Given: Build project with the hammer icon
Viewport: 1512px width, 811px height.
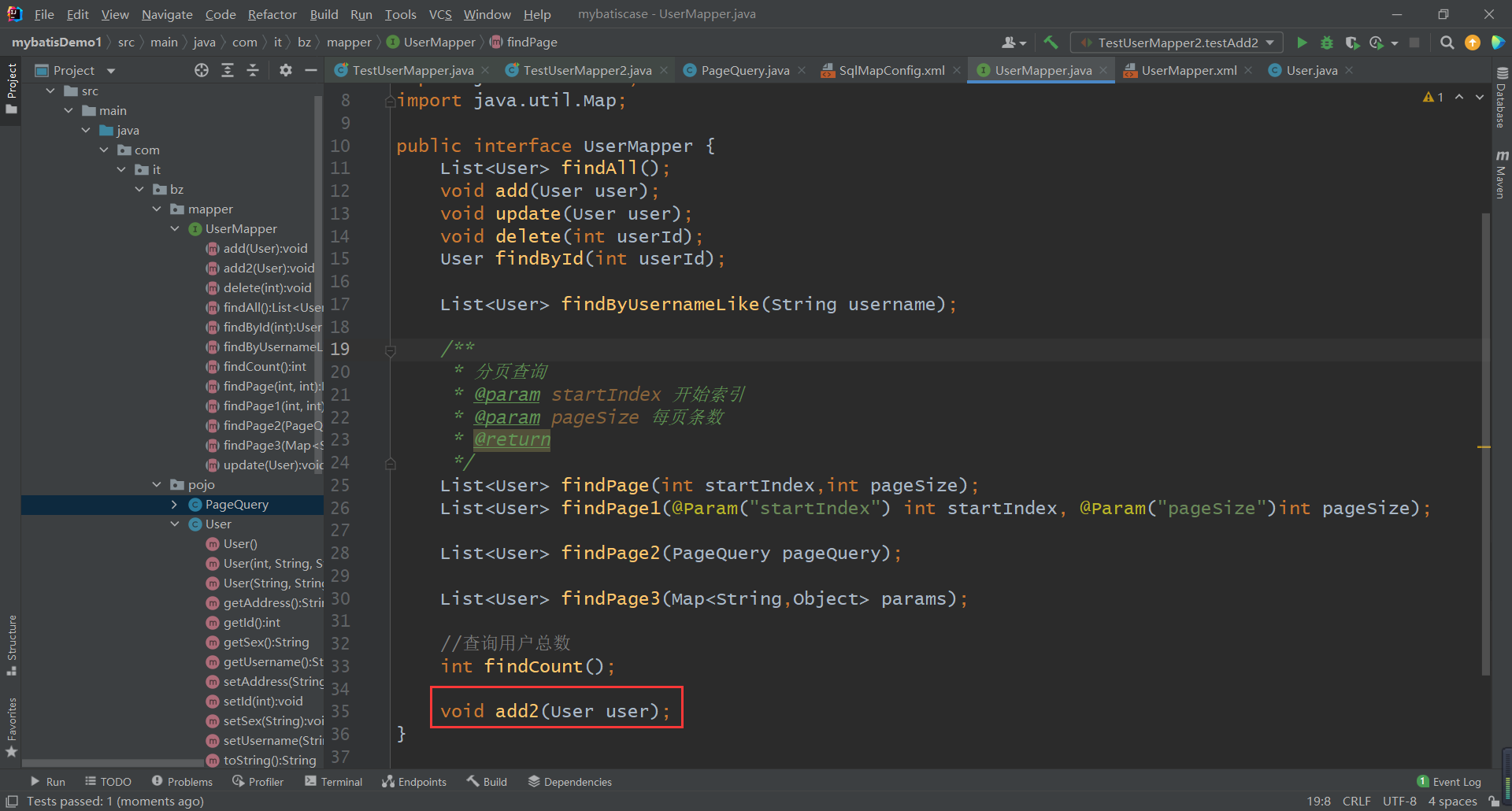Looking at the screenshot, I should (x=1051, y=43).
